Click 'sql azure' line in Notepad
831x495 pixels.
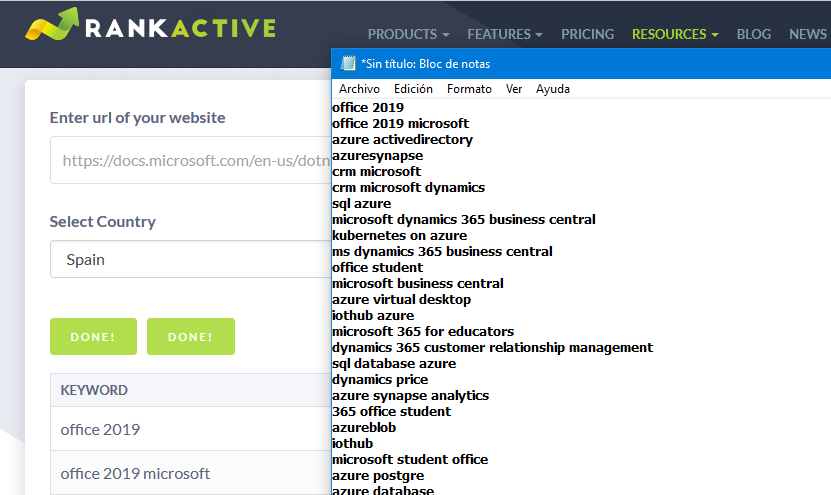361,204
